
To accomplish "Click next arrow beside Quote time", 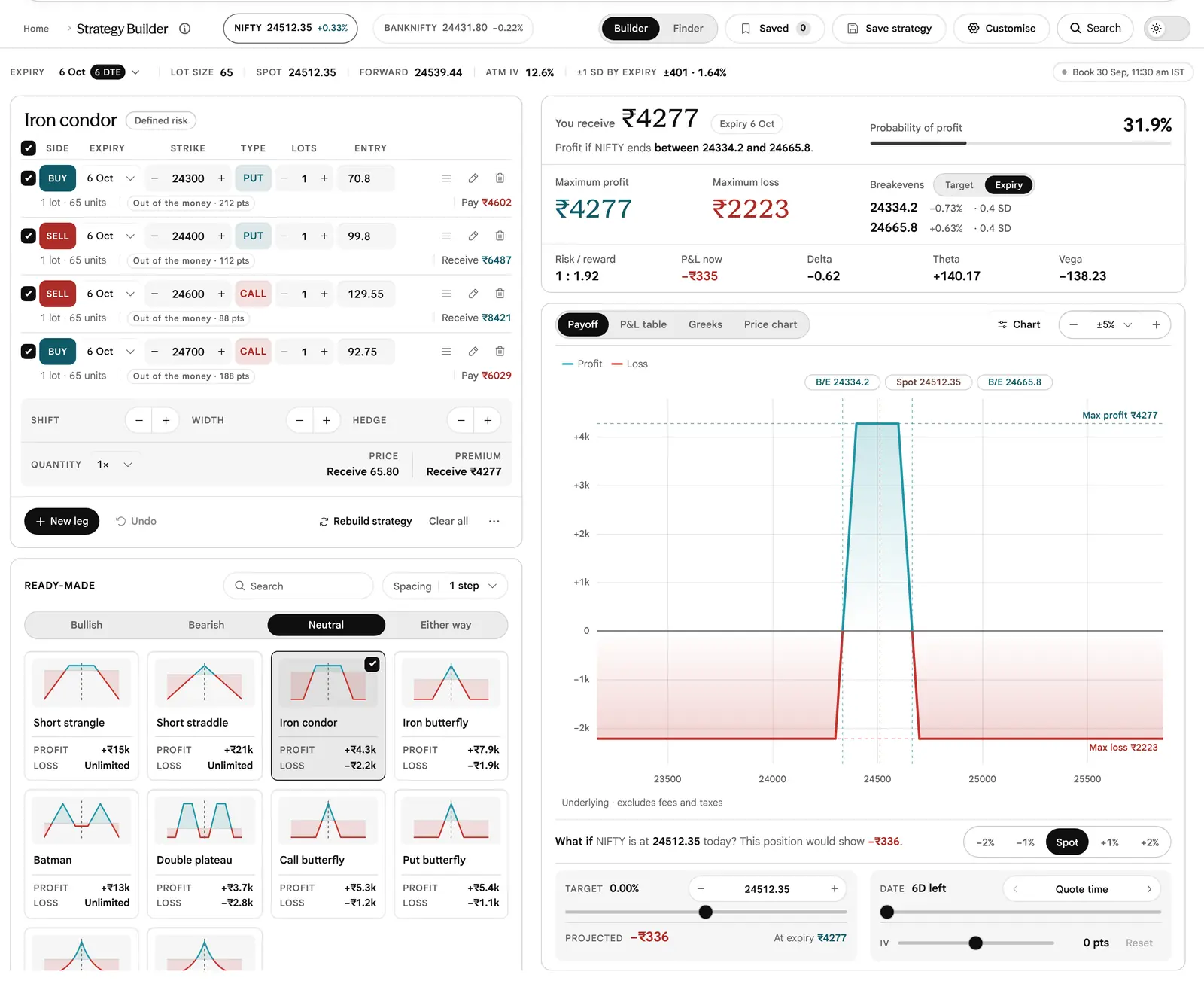I will (x=1149, y=889).
